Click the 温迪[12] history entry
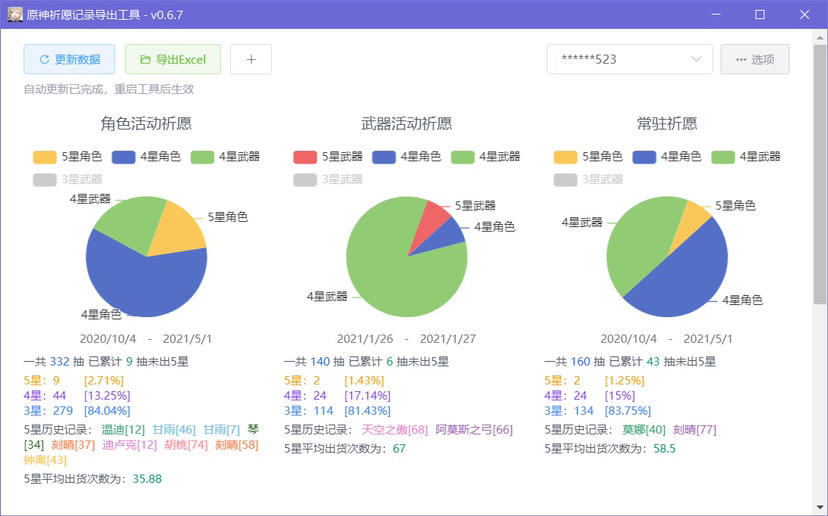The height and width of the screenshot is (516, 828). pos(123,429)
